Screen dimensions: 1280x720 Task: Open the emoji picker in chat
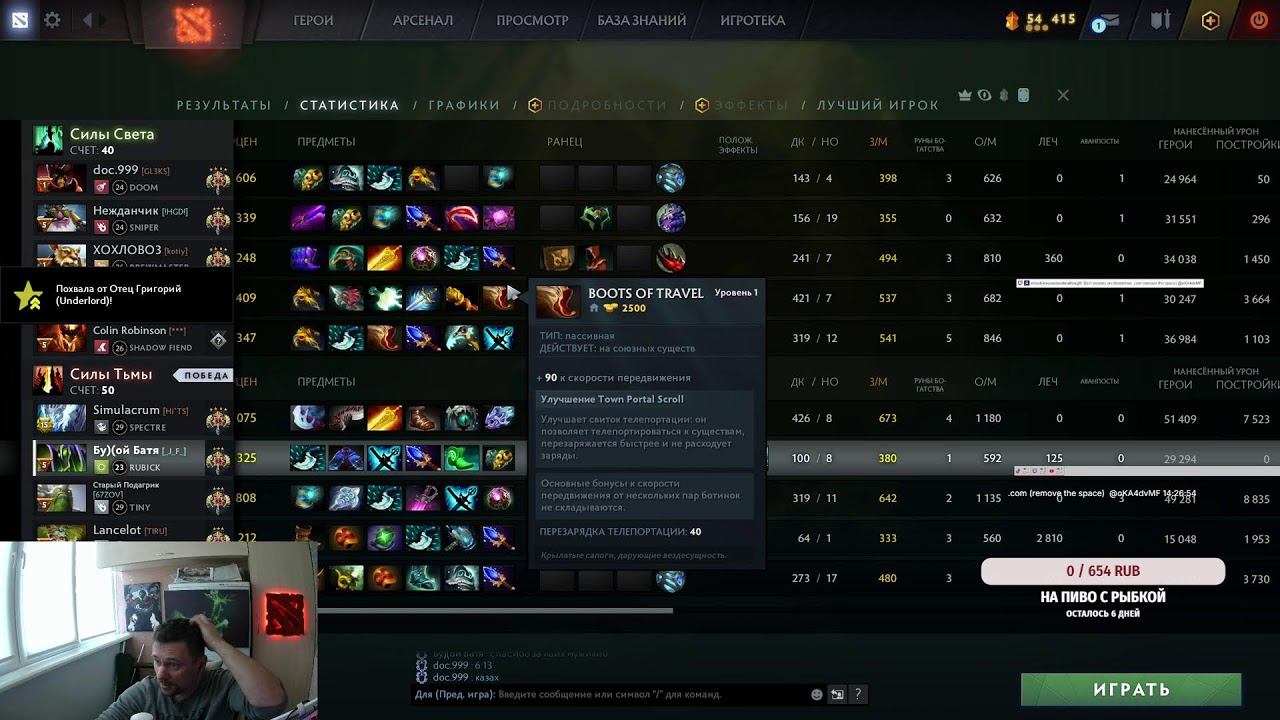pos(817,694)
